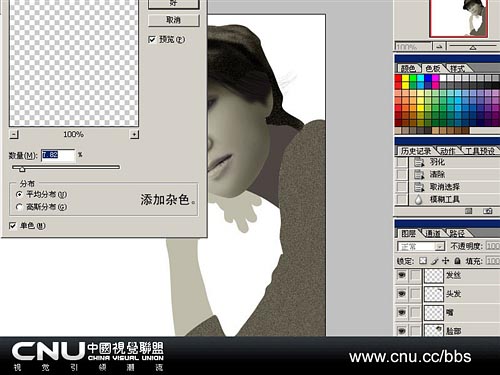Click the 填充 fill field
The height and width of the screenshot is (375, 500).
point(493,261)
